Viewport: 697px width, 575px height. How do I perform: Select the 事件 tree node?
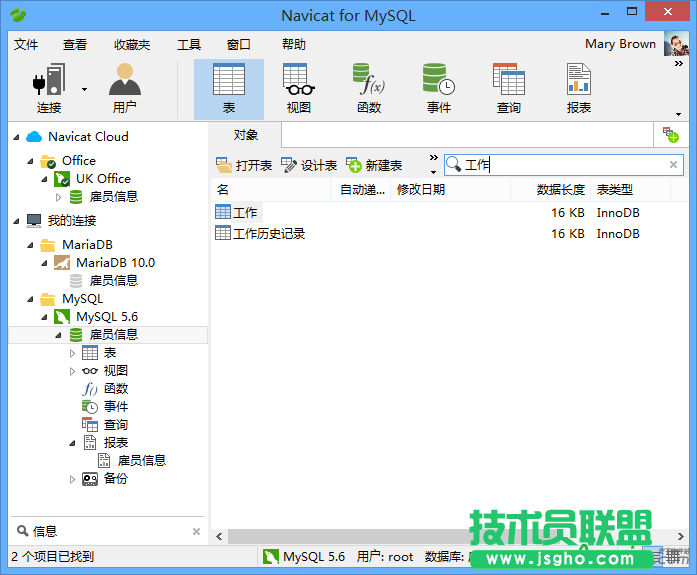105,407
